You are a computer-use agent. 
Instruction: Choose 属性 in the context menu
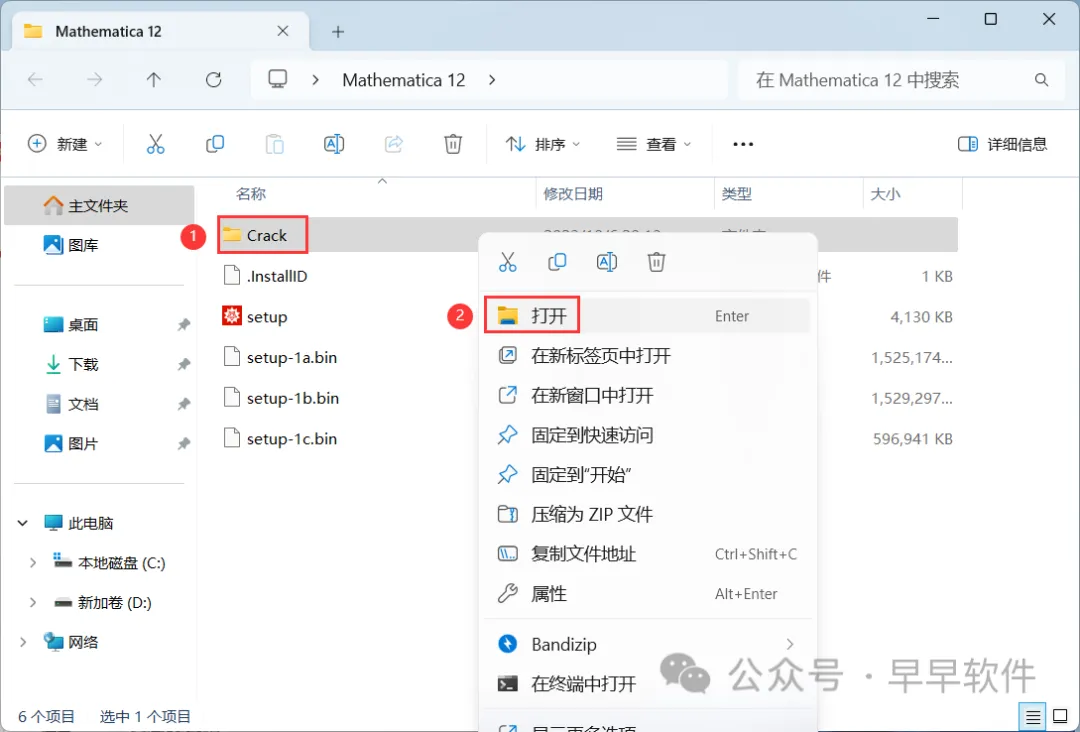click(647, 594)
